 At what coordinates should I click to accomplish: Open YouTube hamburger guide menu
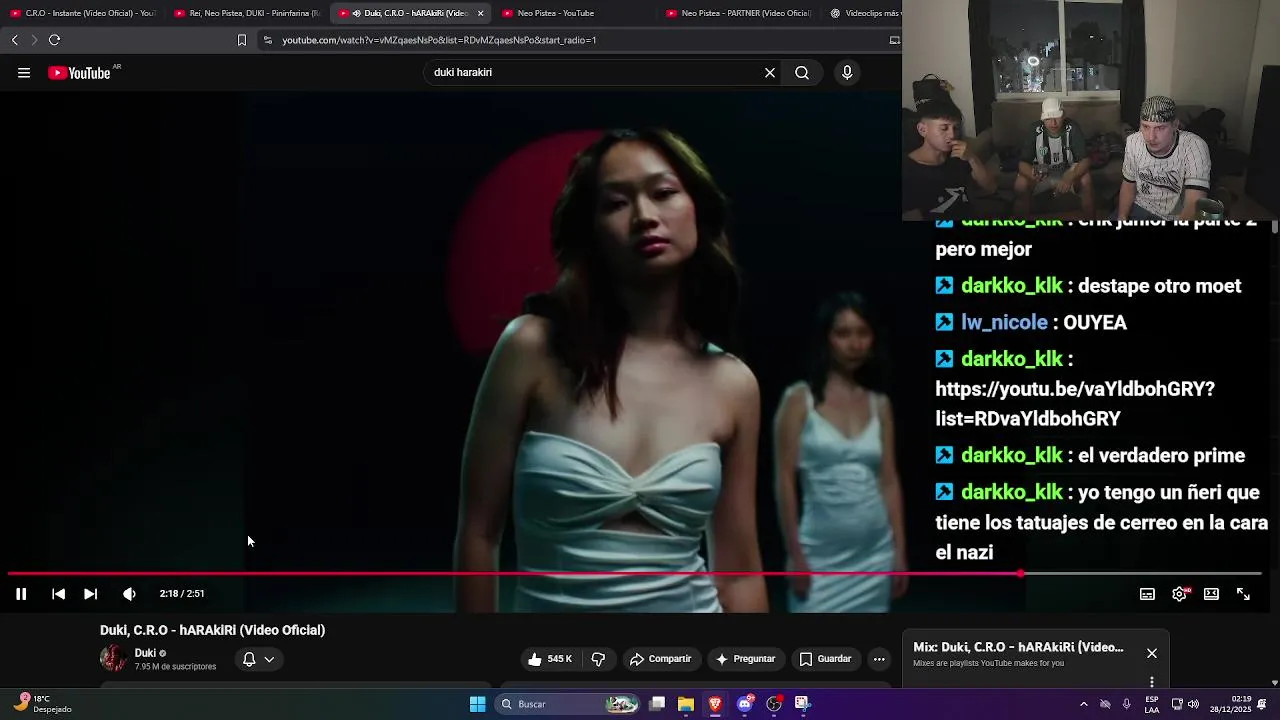click(24, 73)
